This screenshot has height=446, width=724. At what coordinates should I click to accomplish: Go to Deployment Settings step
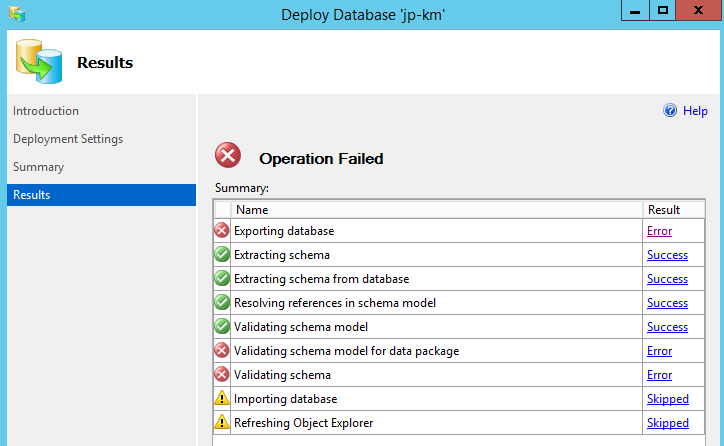68,139
